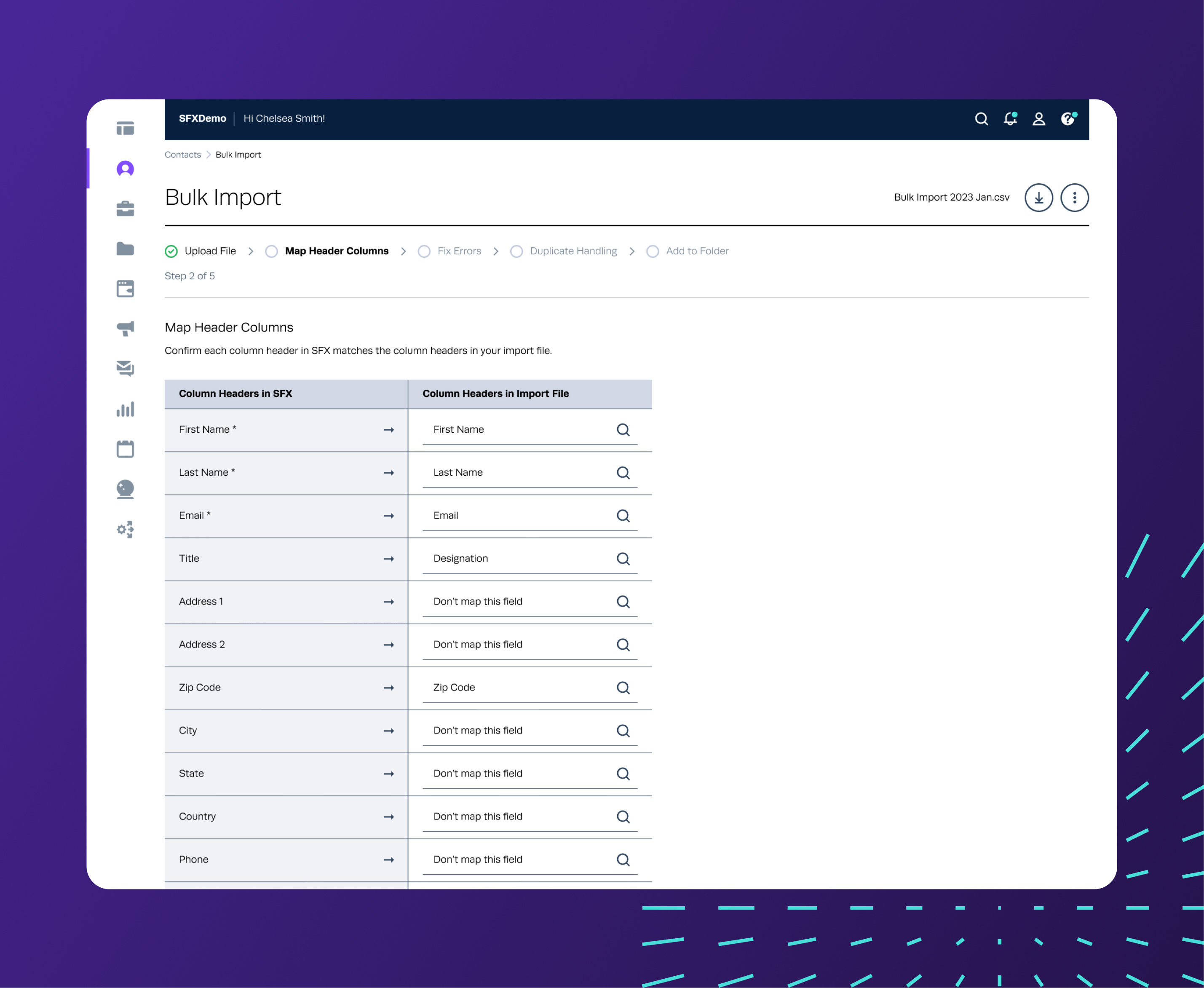1204x988 pixels.
Task: Open the Email messages icon in sidebar
Action: [125, 368]
